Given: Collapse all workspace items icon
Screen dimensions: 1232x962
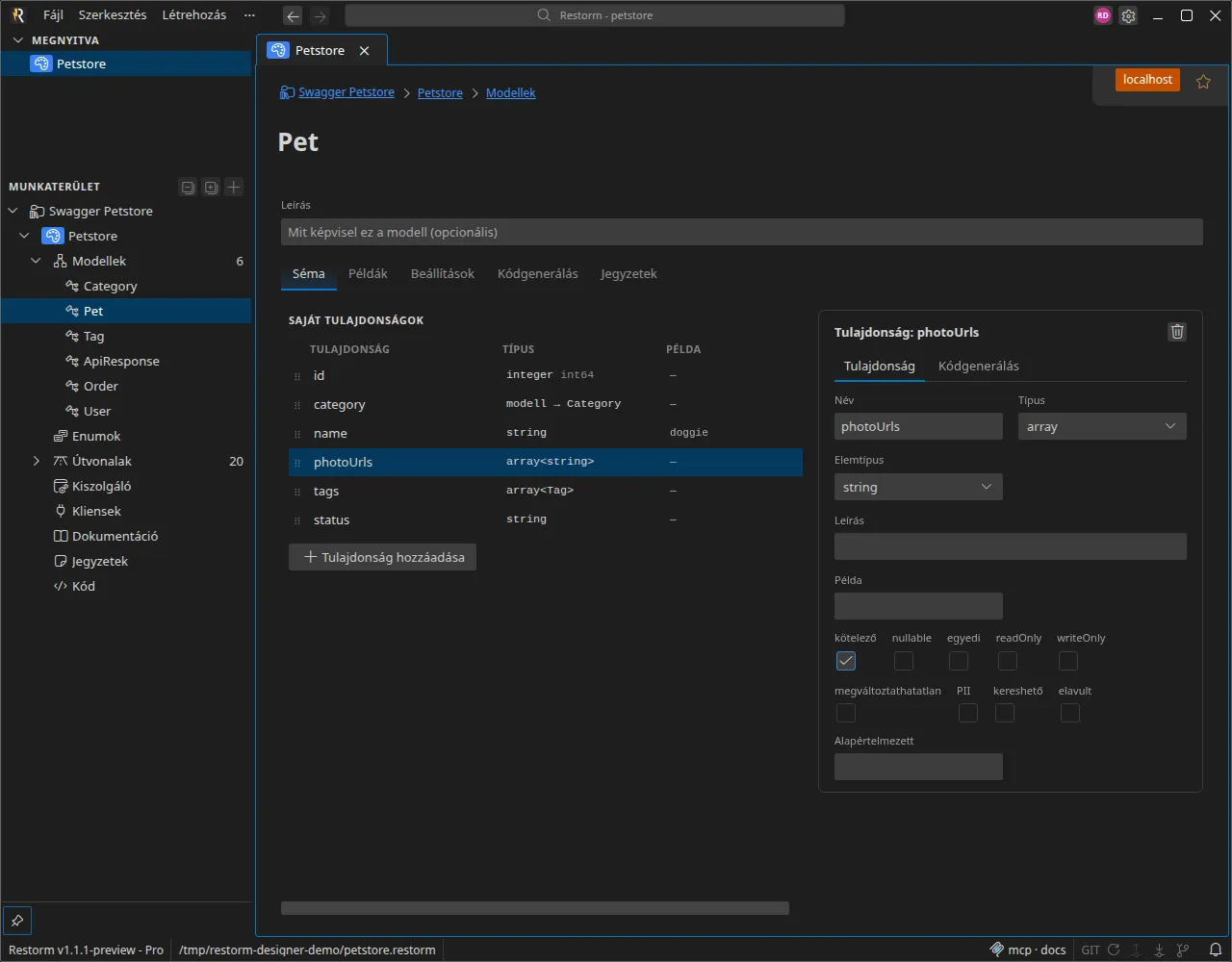Looking at the screenshot, I should pos(188,187).
